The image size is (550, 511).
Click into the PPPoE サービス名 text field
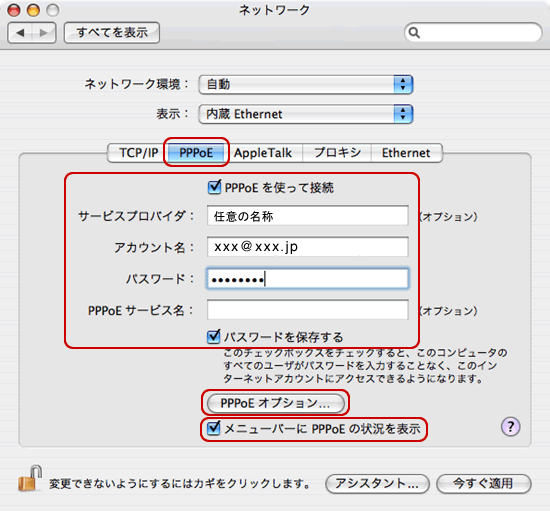click(308, 310)
